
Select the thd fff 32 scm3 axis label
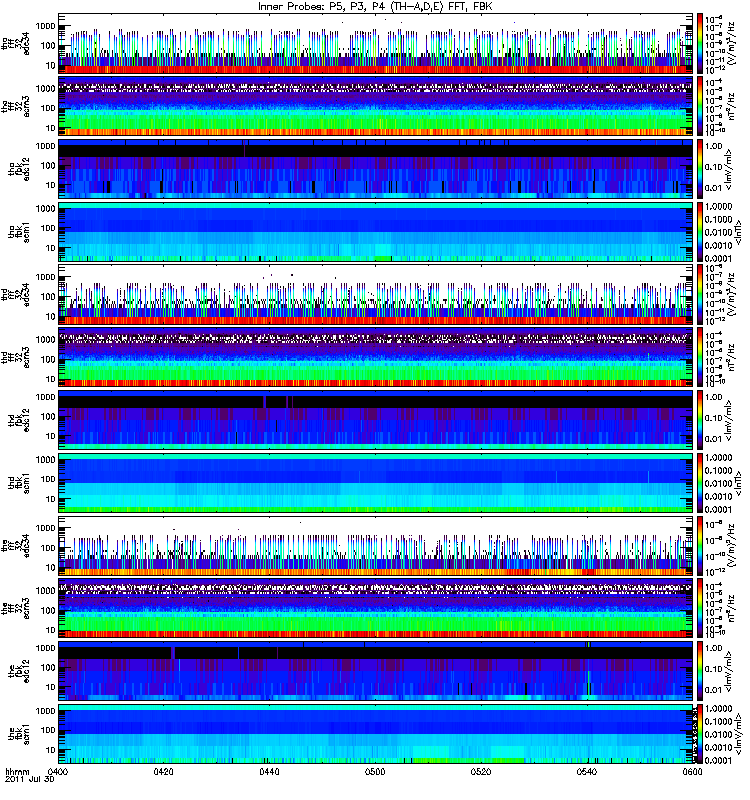(x=16, y=357)
